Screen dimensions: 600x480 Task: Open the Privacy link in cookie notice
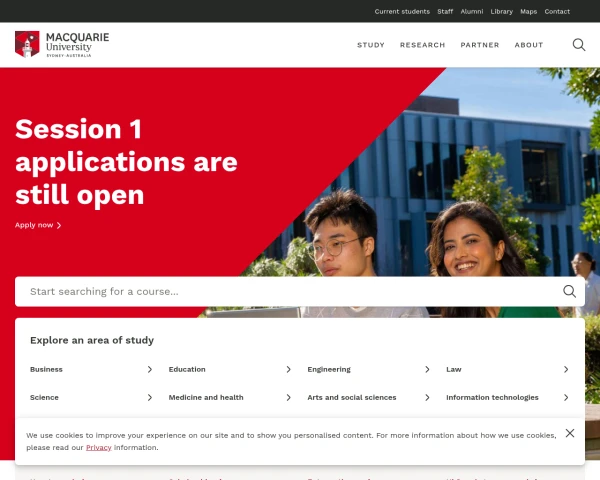pos(98,447)
